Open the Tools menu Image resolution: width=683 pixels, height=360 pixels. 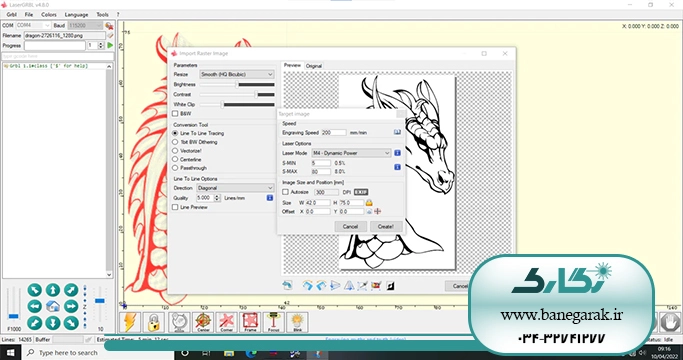point(102,14)
